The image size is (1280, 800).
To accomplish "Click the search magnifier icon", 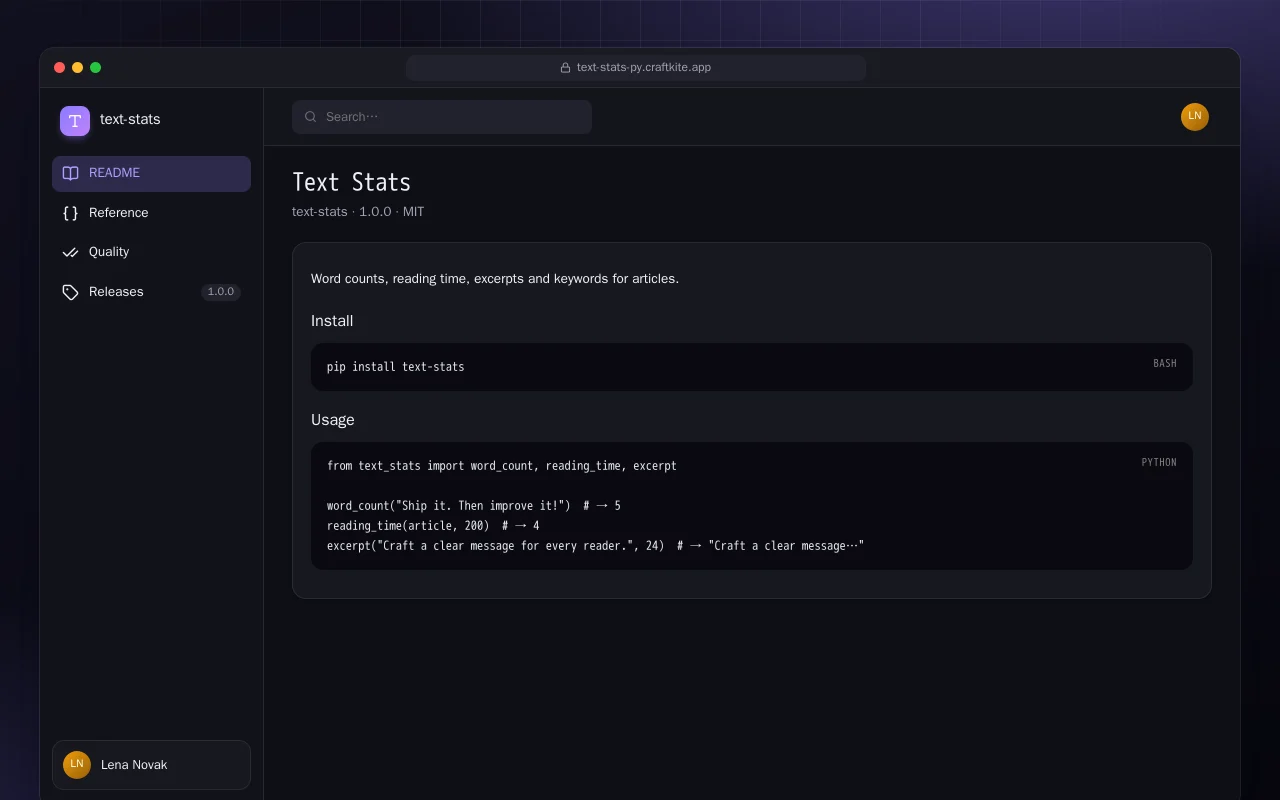I will (311, 117).
